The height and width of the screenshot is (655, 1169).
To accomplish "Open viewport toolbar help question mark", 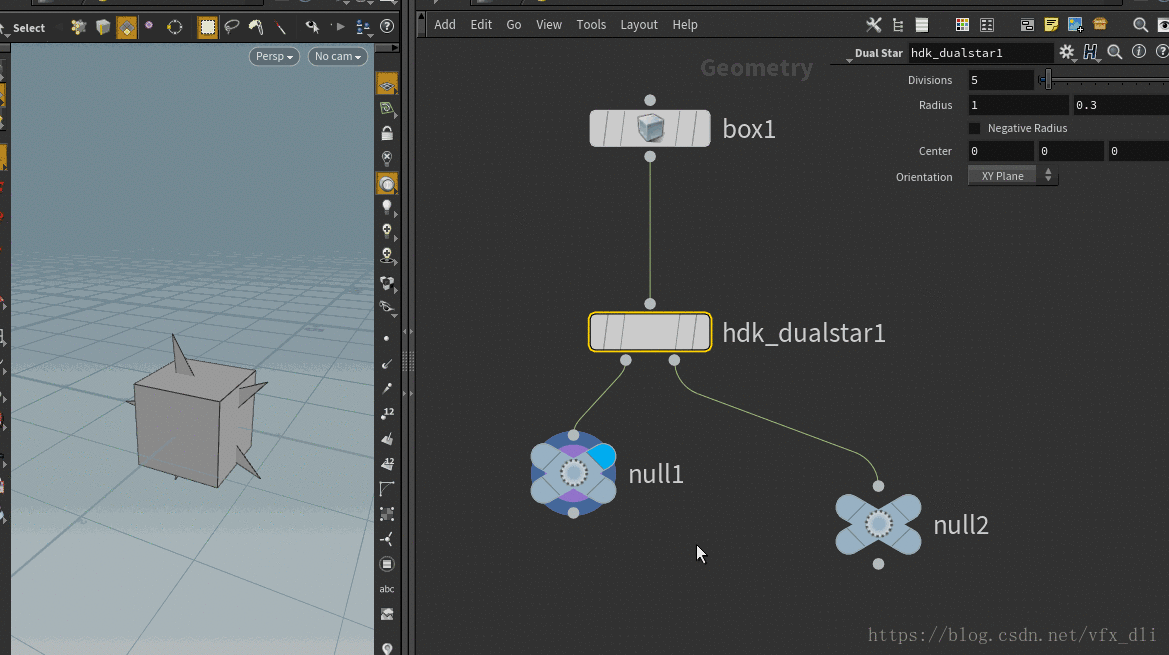I will (x=387, y=27).
